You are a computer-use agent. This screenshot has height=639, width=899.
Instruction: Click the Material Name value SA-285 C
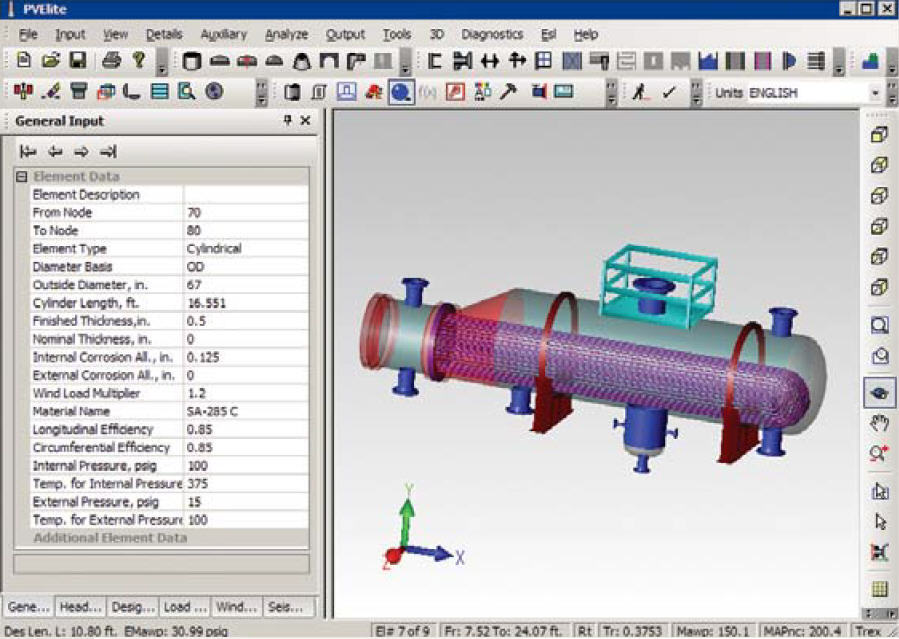point(245,411)
